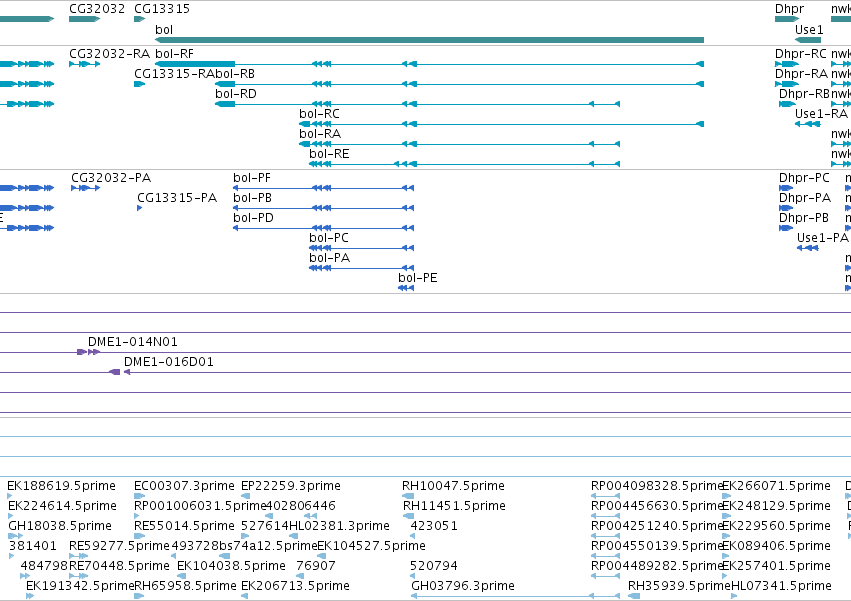Select the RP001006031.5prime EST label
Screen dimensions: 851x601
200,506
